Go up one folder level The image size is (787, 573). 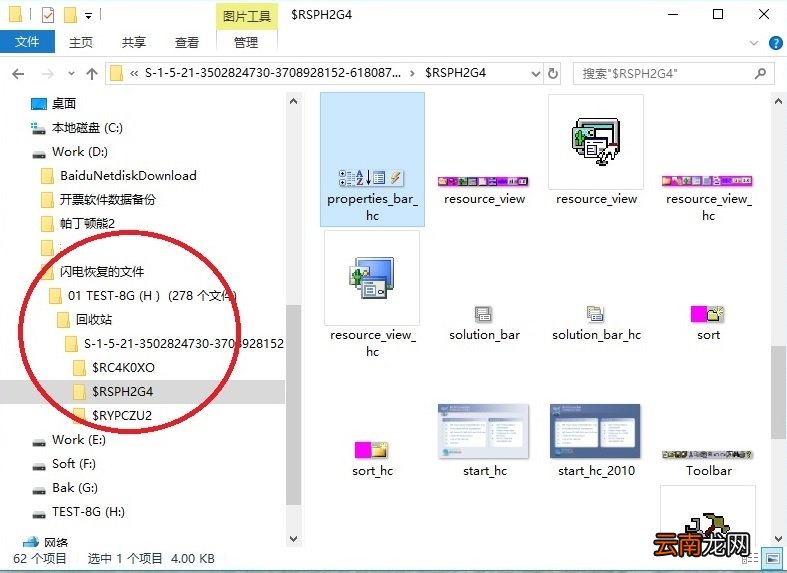[92, 74]
